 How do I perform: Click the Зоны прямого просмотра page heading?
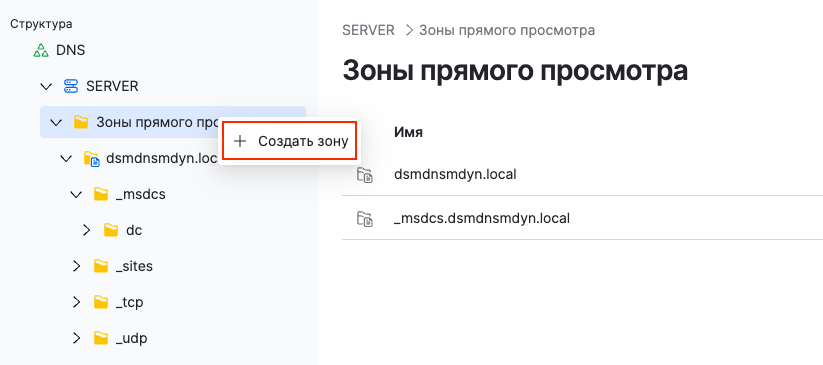pos(515,71)
